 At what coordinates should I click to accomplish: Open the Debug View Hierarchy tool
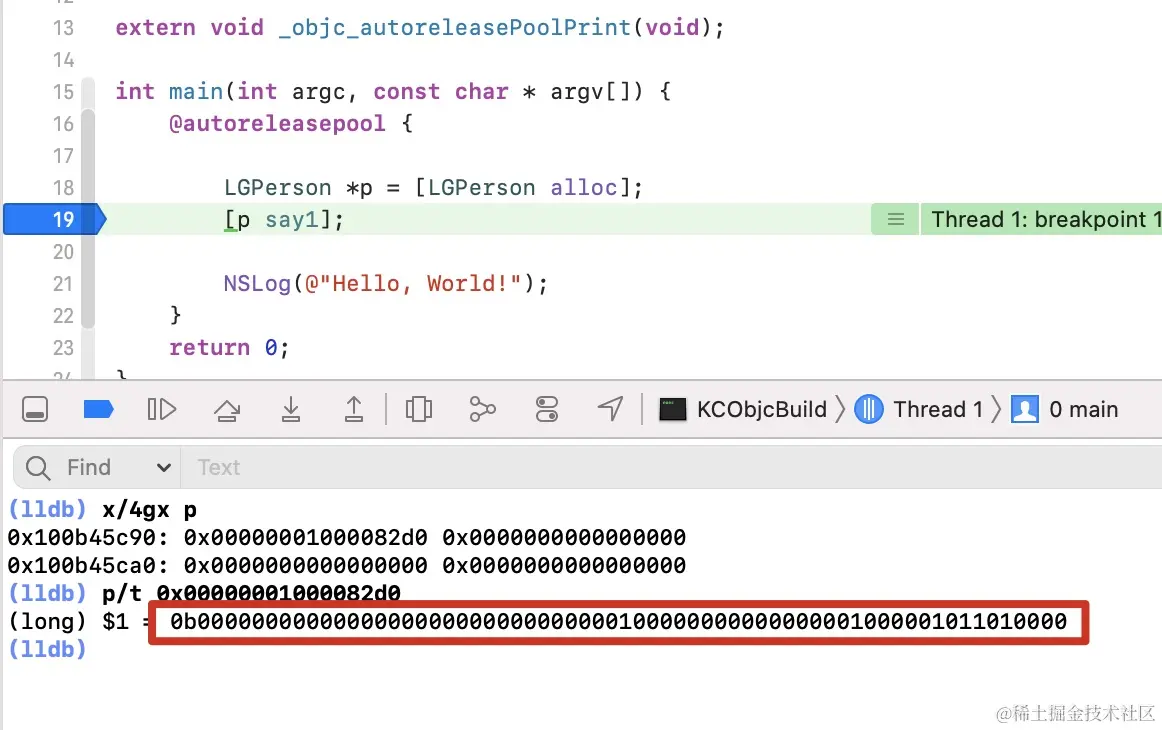tap(418, 409)
